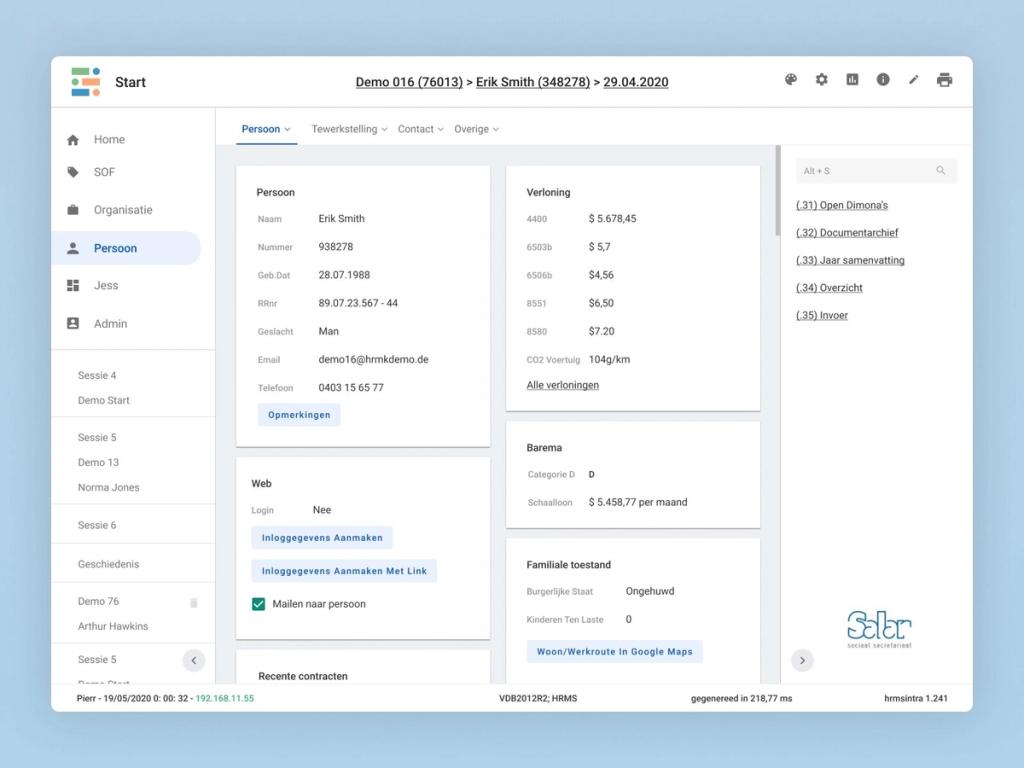Open Sessie 4 in history list
Screen dimensions: 1024x768
click(x=97, y=376)
